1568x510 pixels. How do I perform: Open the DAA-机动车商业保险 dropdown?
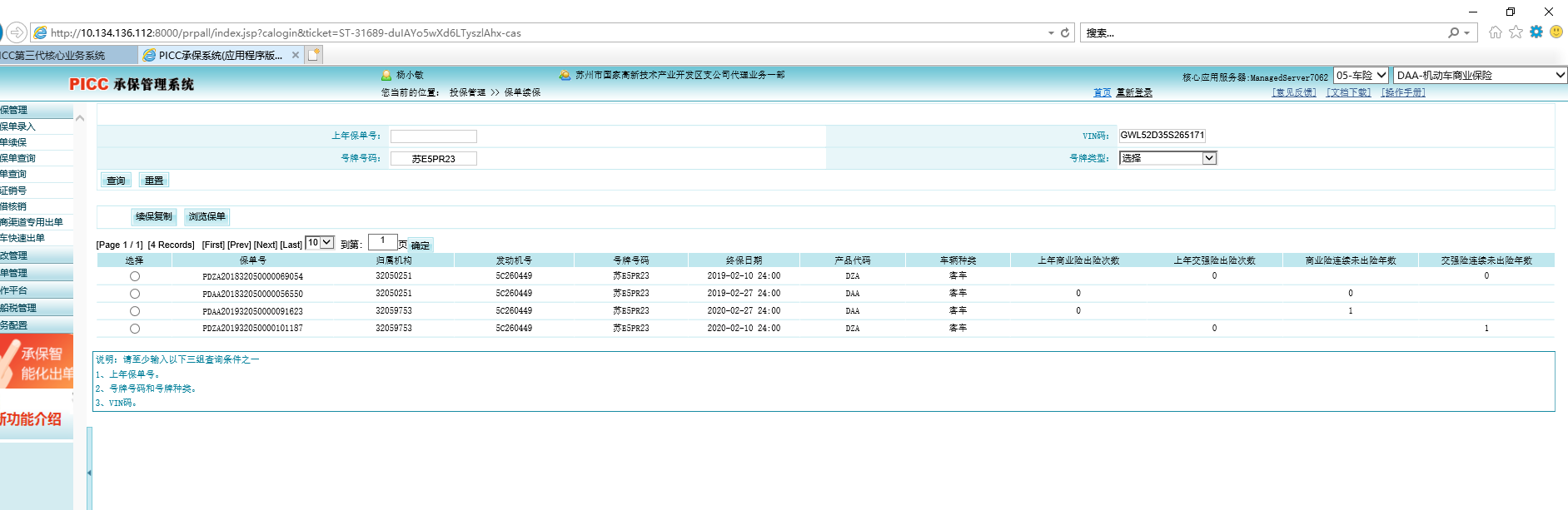(x=1481, y=75)
